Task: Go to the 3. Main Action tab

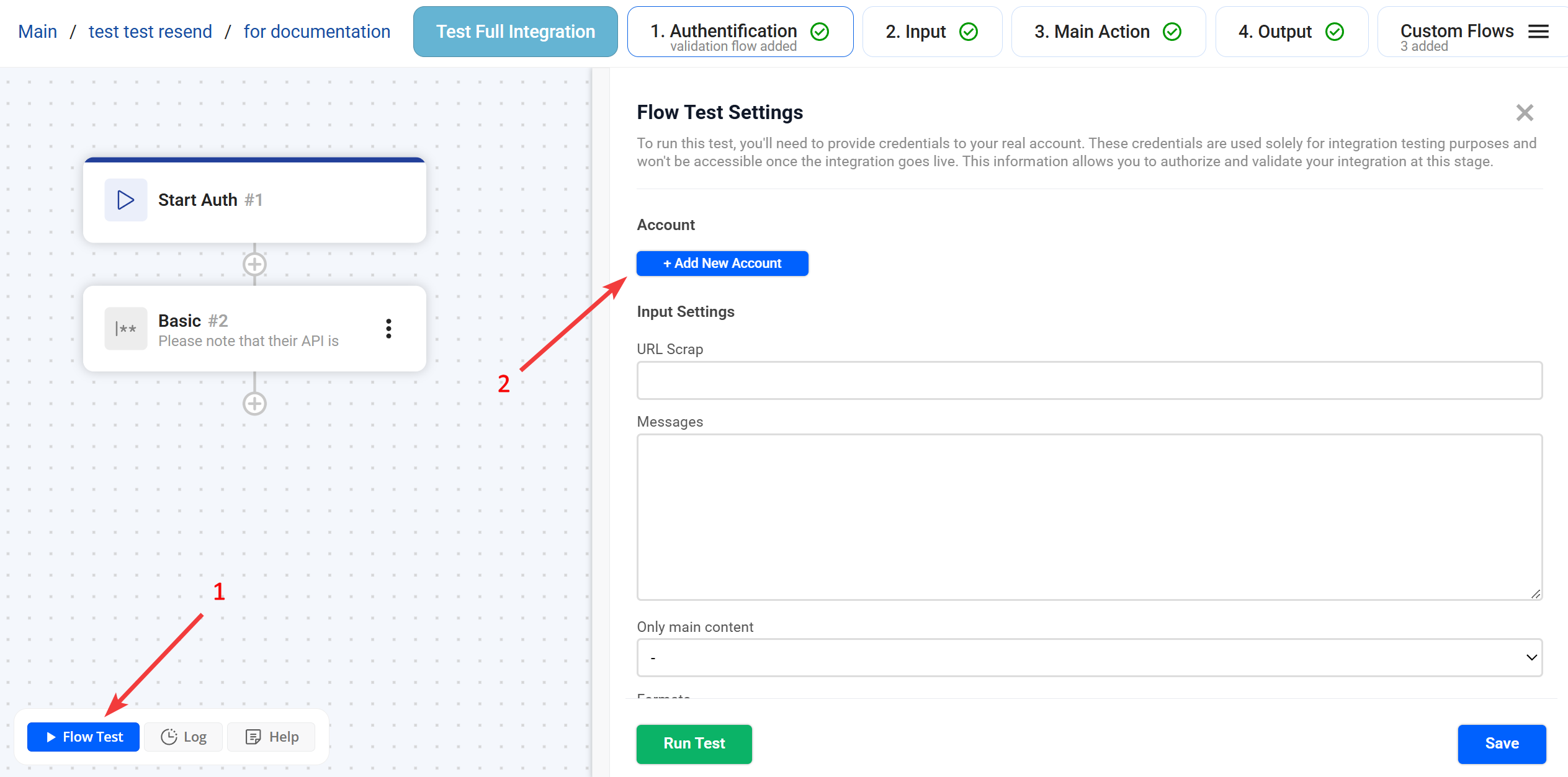Action: pos(1108,32)
